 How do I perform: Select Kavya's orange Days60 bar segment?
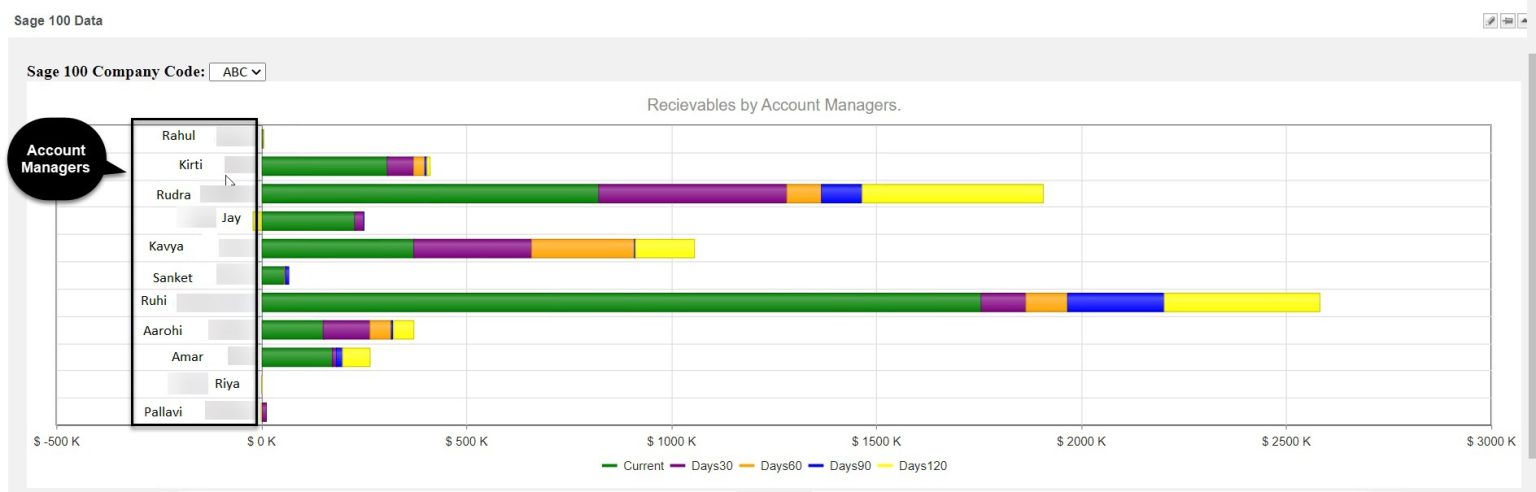582,248
